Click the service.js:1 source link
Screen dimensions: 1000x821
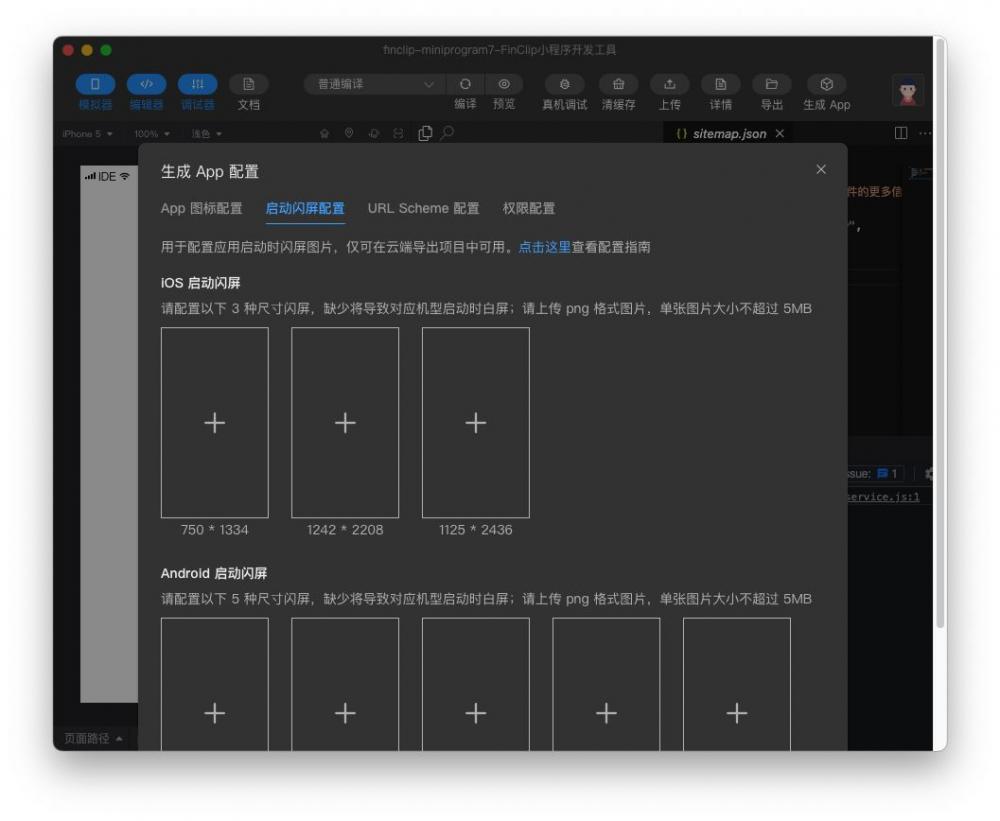(884, 496)
